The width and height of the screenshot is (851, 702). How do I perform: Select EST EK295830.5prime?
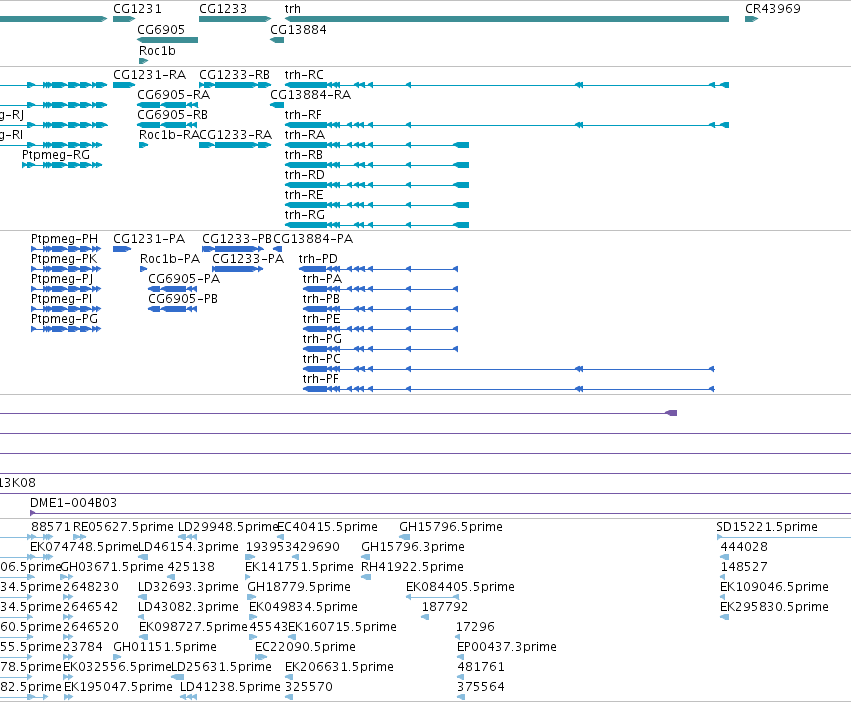tap(724, 617)
